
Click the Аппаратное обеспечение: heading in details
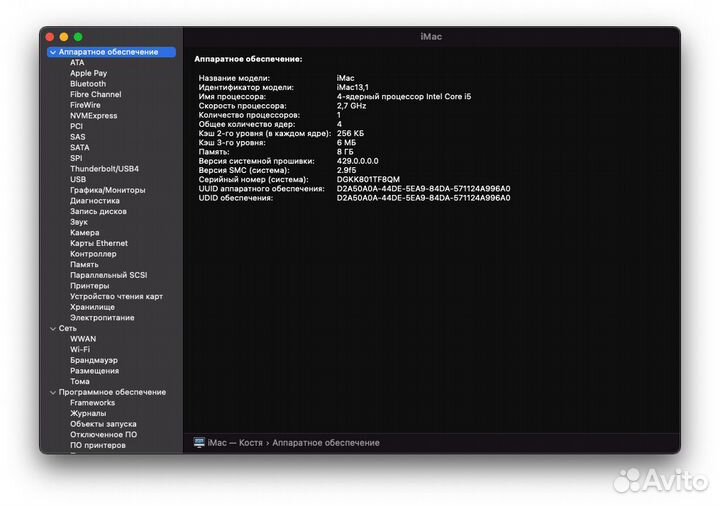point(248,59)
